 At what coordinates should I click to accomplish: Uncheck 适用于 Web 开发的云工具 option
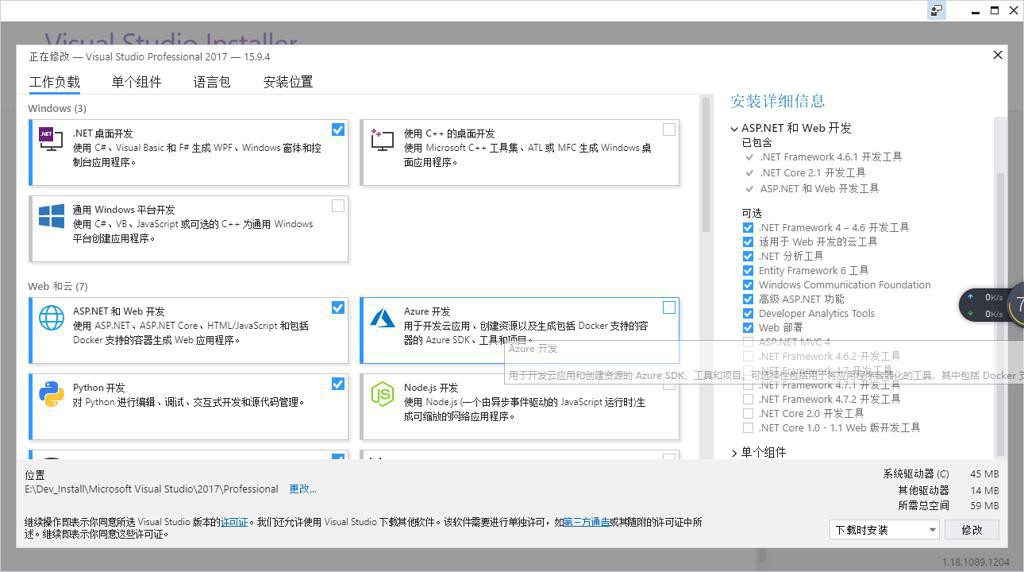[748, 242]
